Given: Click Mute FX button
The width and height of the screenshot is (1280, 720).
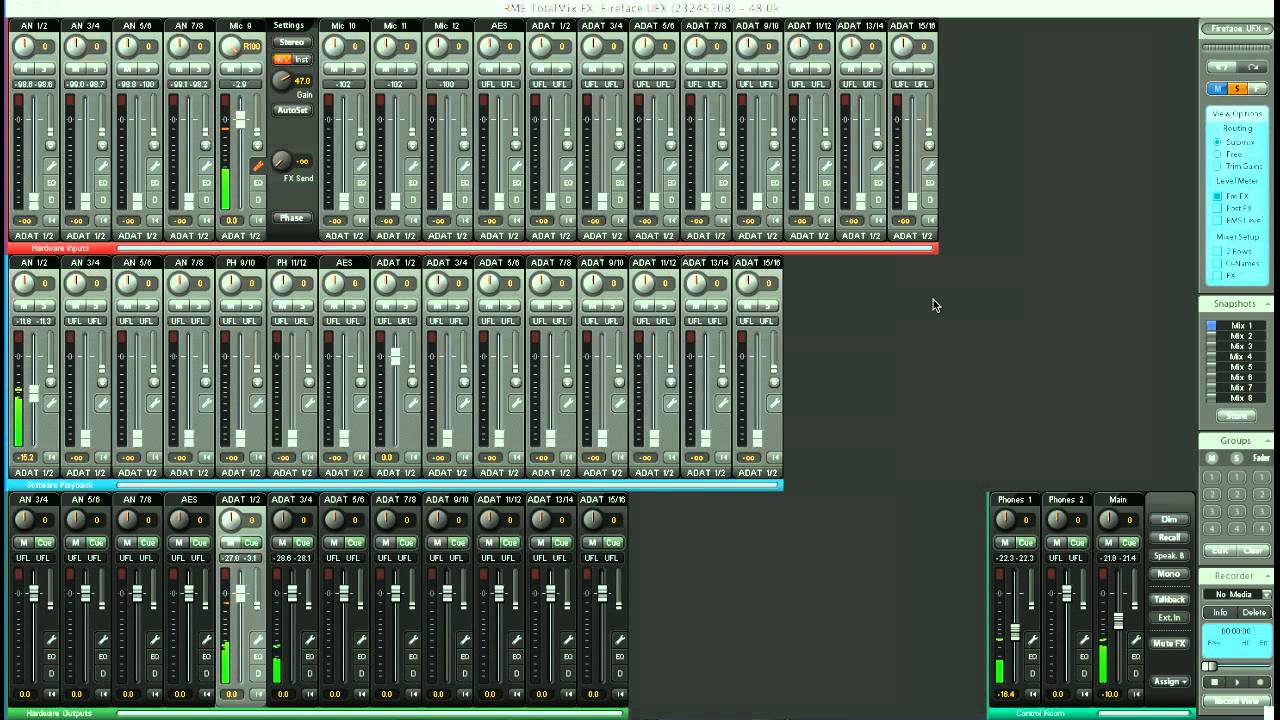Looking at the screenshot, I should point(1169,643).
